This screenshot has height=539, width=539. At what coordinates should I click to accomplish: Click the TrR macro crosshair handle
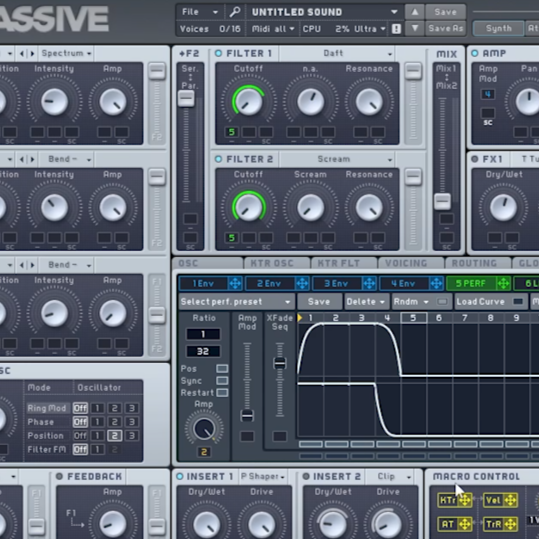(511, 524)
